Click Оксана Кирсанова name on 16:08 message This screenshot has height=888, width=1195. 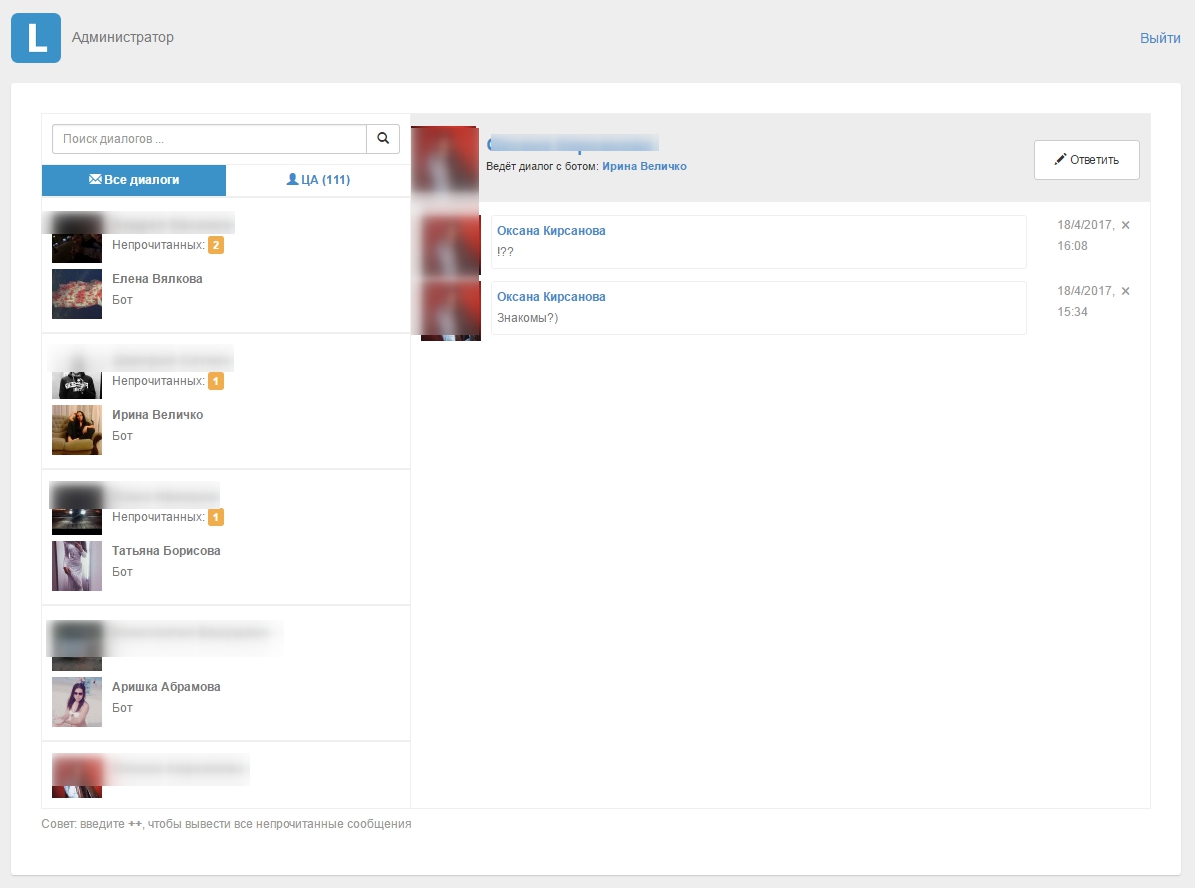point(551,231)
